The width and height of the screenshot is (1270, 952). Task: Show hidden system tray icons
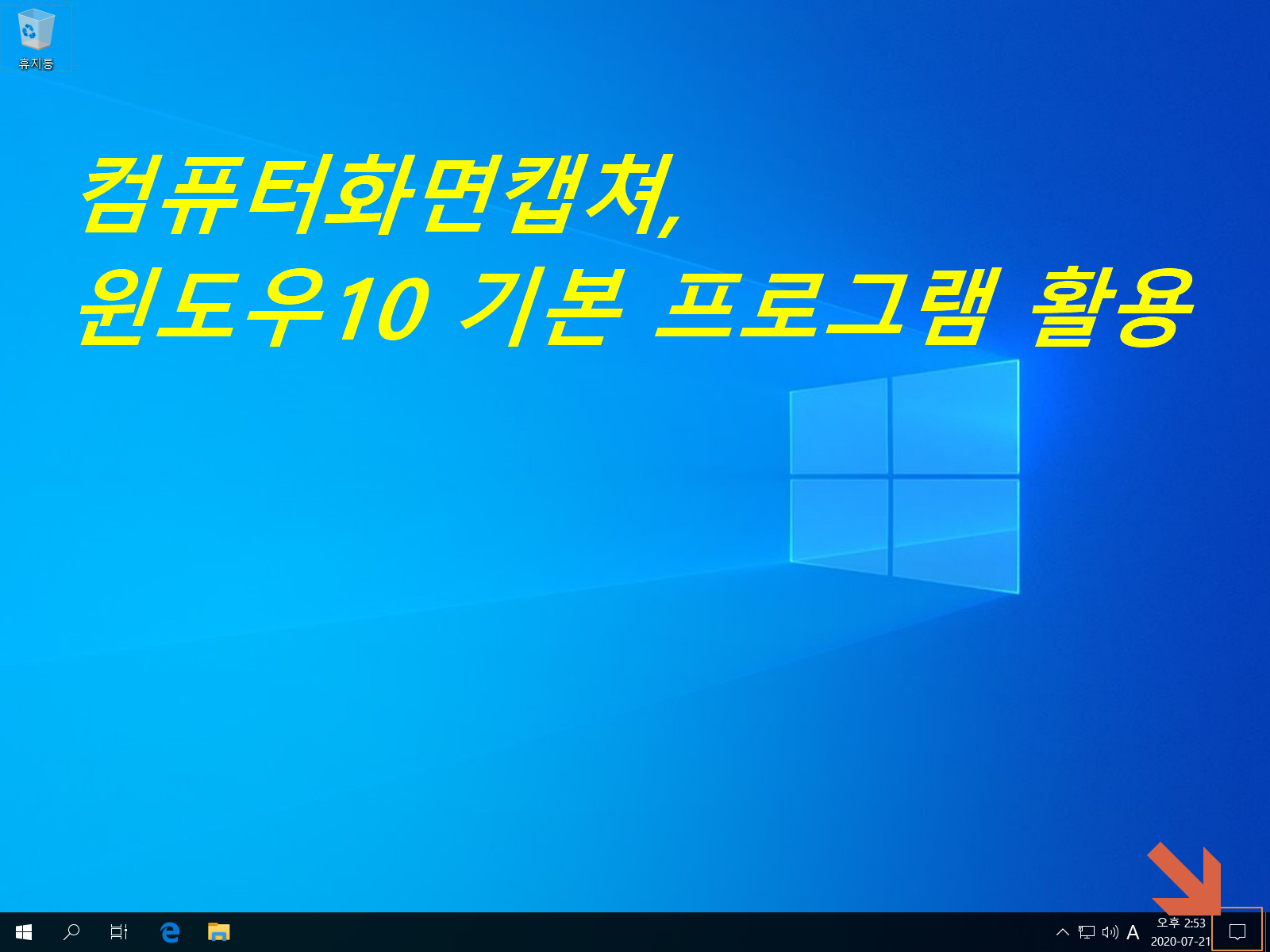point(1063,932)
